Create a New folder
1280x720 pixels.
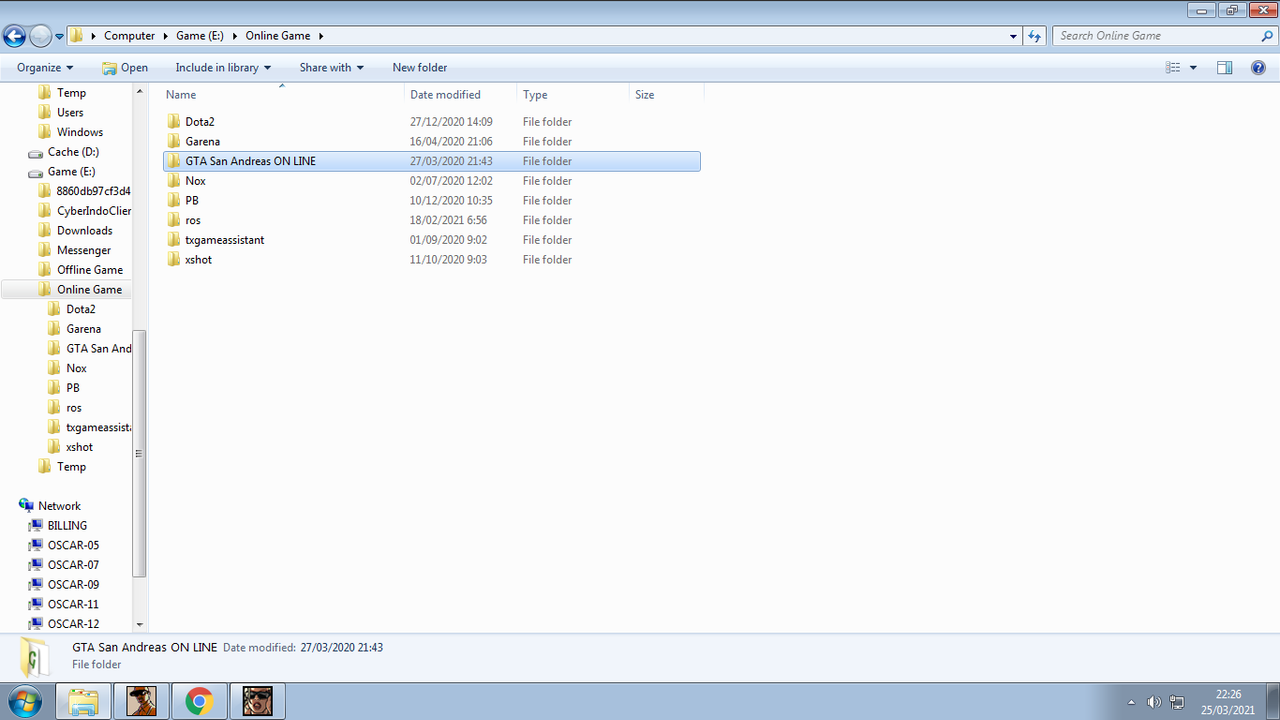tap(420, 68)
